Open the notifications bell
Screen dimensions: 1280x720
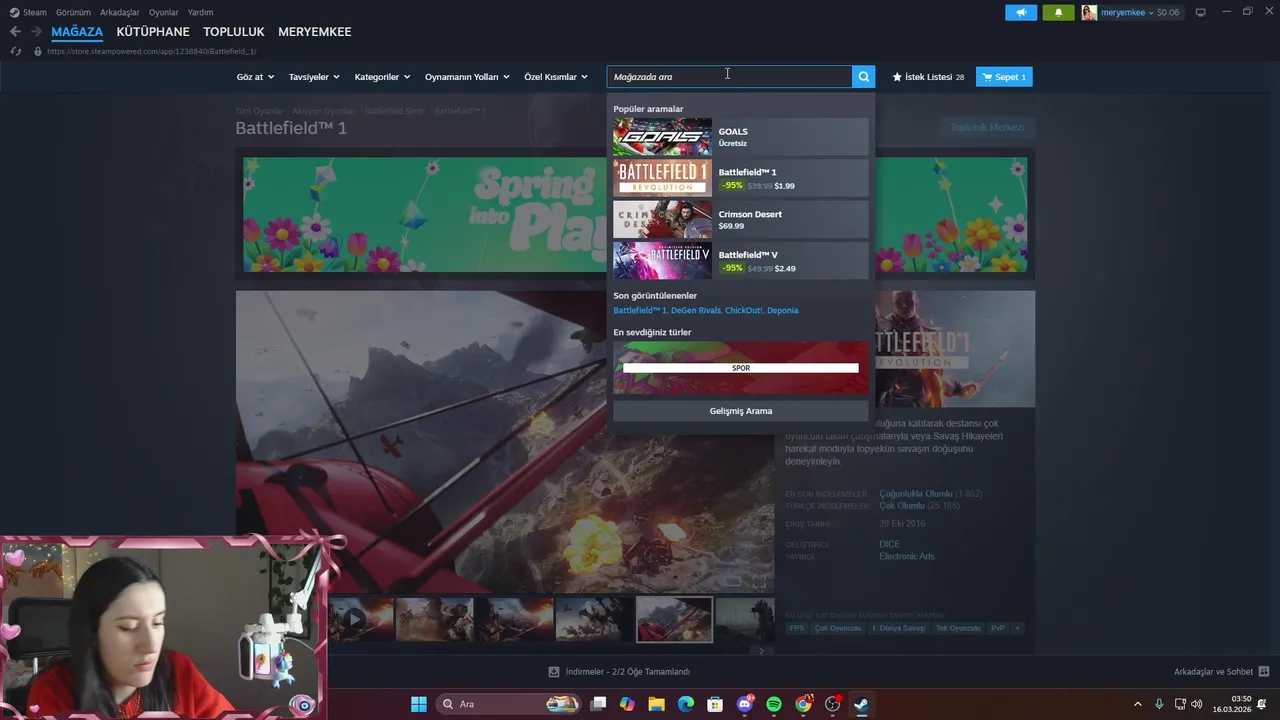tap(1058, 12)
